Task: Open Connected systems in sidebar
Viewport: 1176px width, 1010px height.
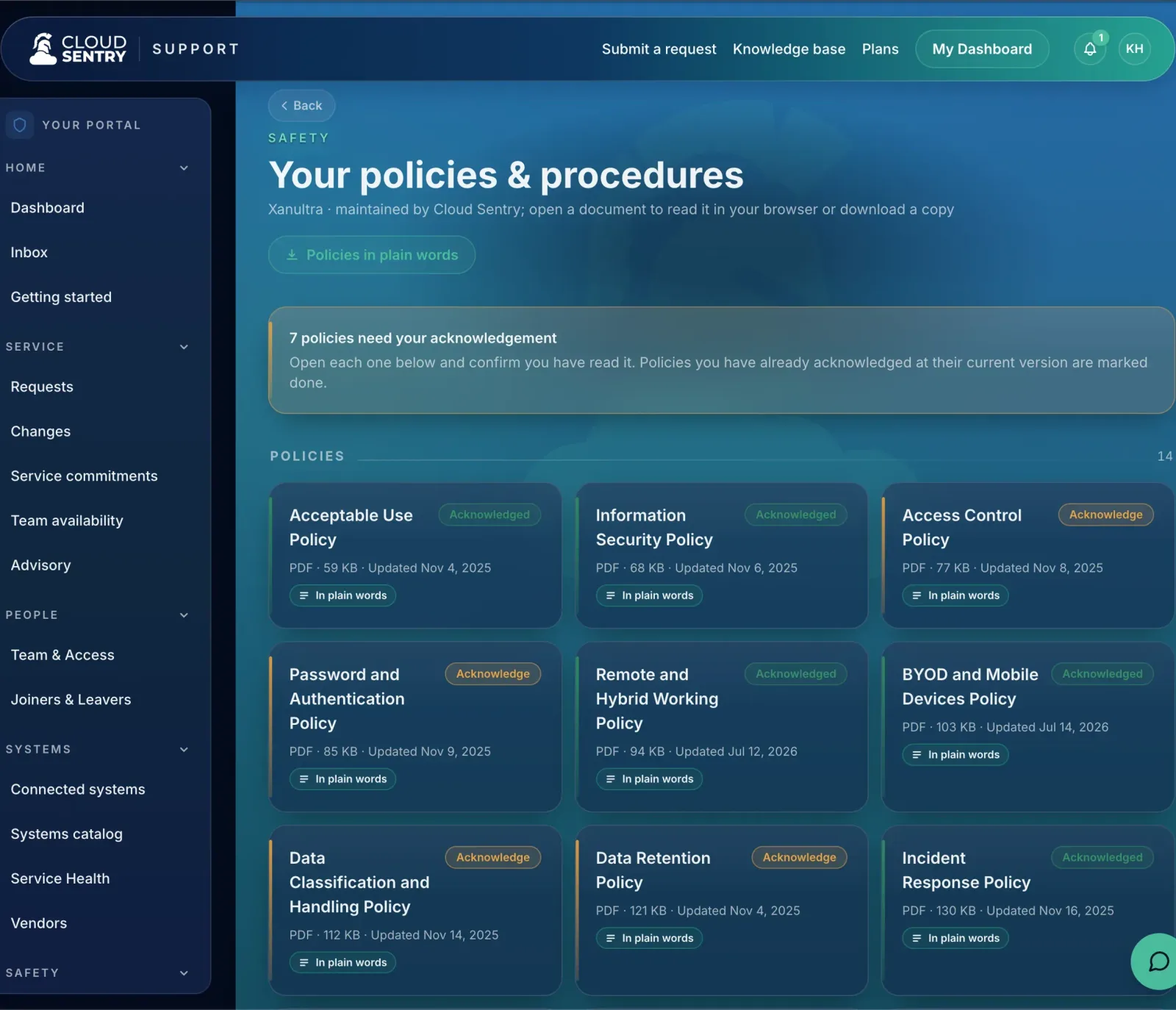Action: [x=78, y=789]
